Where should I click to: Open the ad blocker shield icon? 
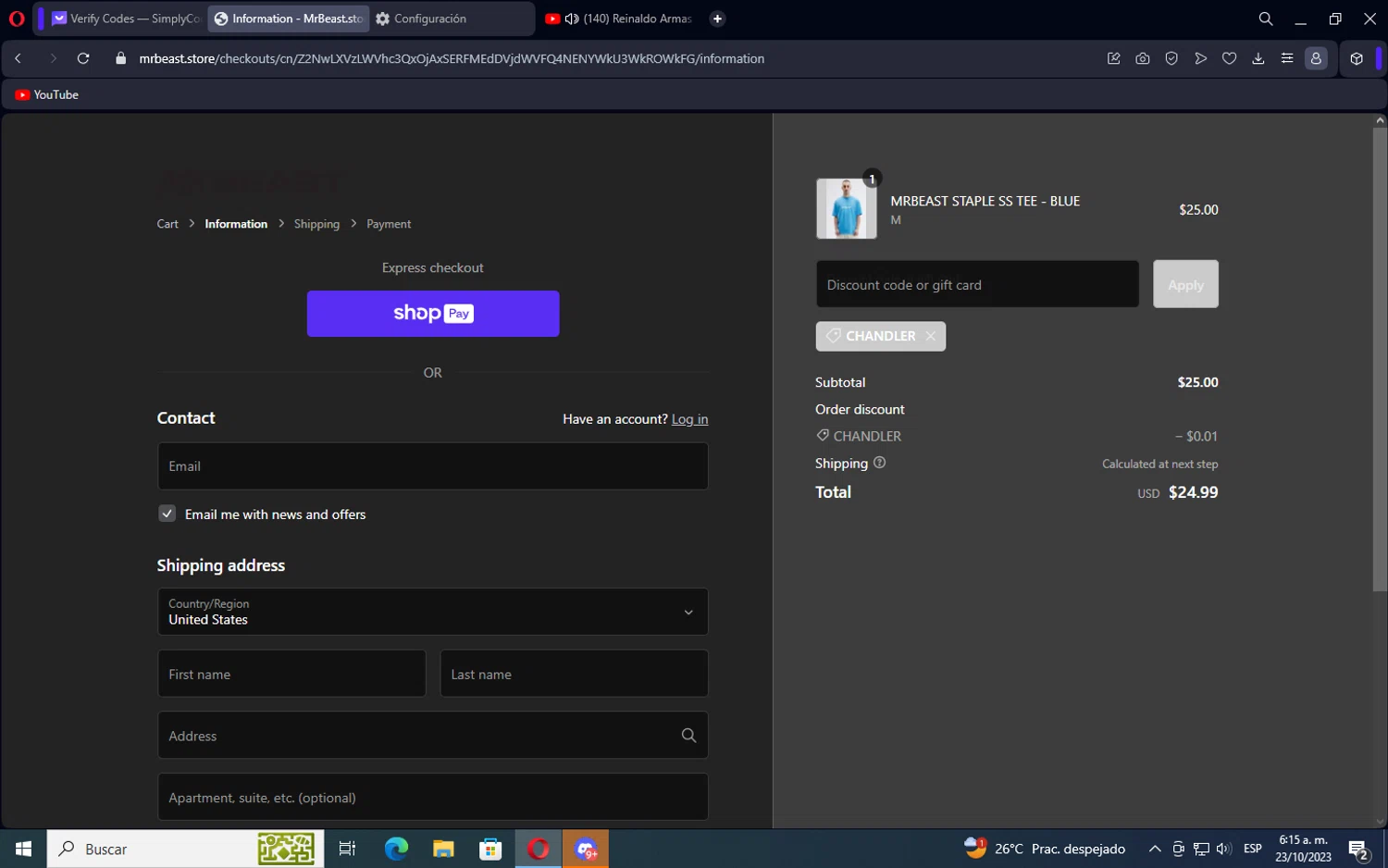tap(1171, 58)
